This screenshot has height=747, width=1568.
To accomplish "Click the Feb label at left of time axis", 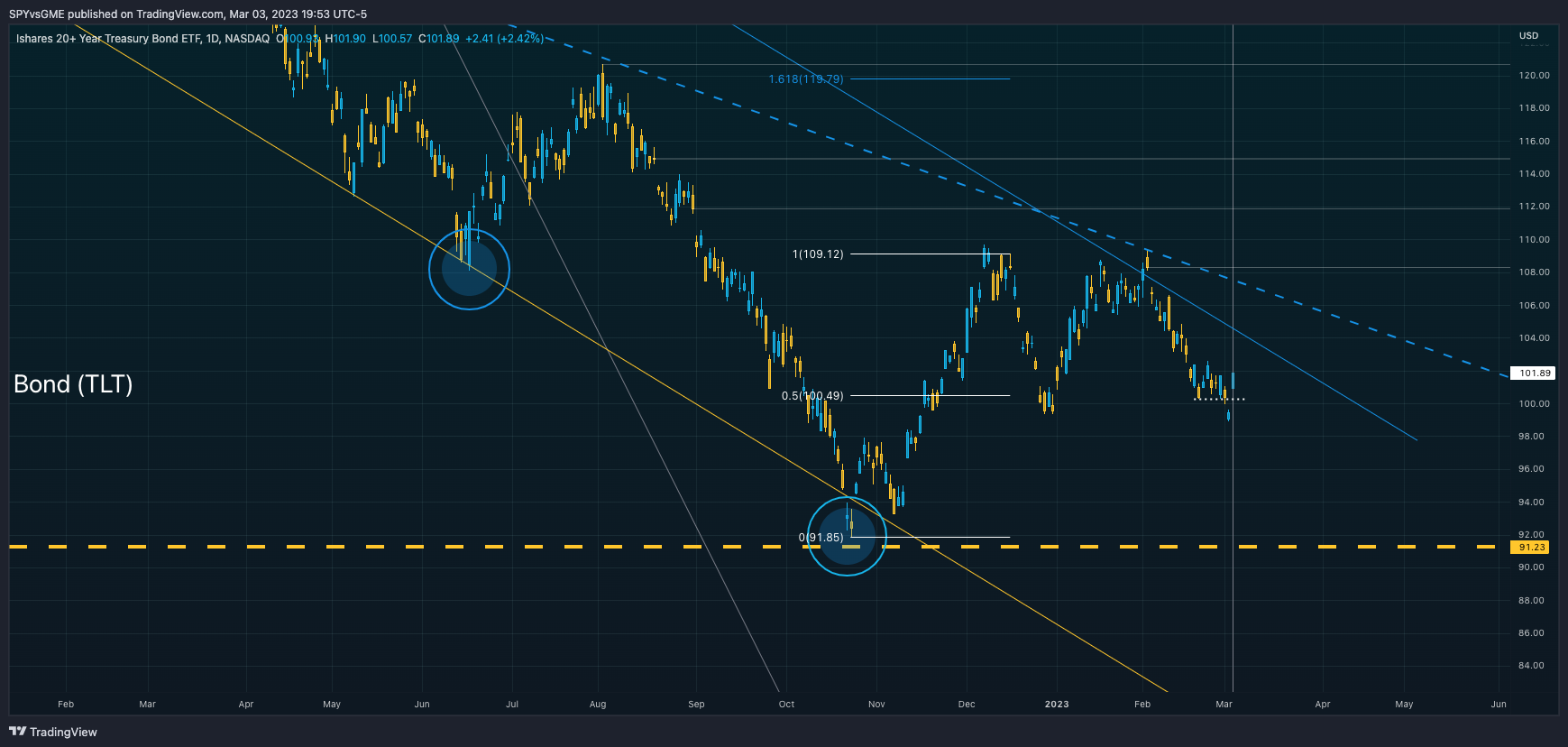I will [66, 705].
